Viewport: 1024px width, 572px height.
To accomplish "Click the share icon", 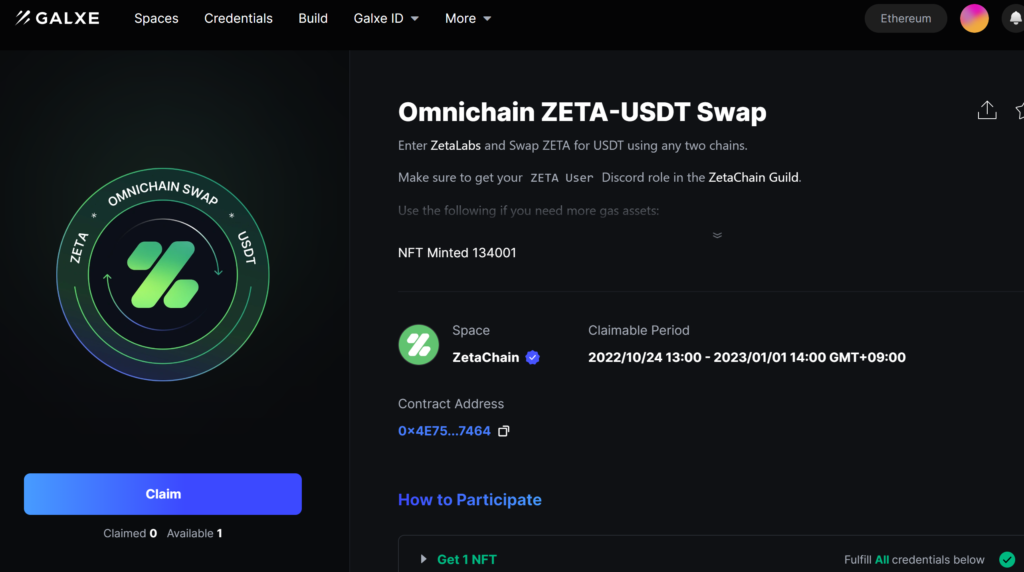I will pyautogui.click(x=987, y=111).
